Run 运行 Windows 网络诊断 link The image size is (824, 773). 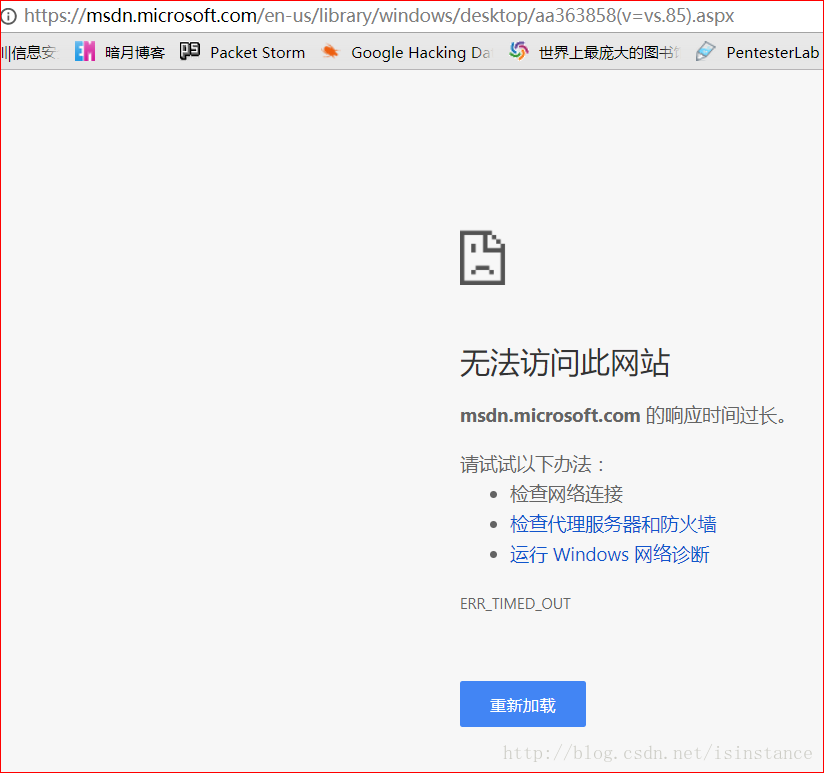pyautogui.click(x=609, y=554)
